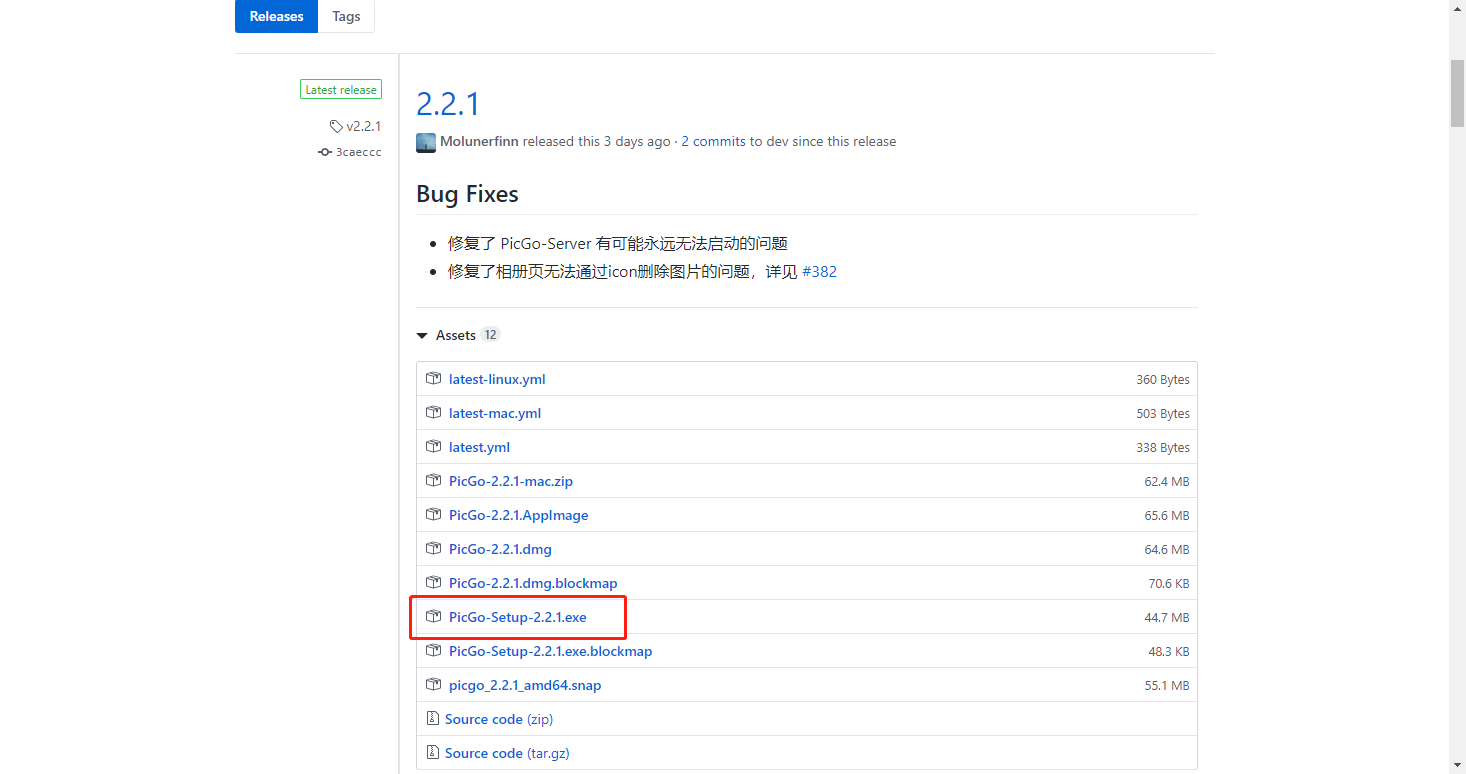Click Molunerfinn's avatar image

coord(426,142)
